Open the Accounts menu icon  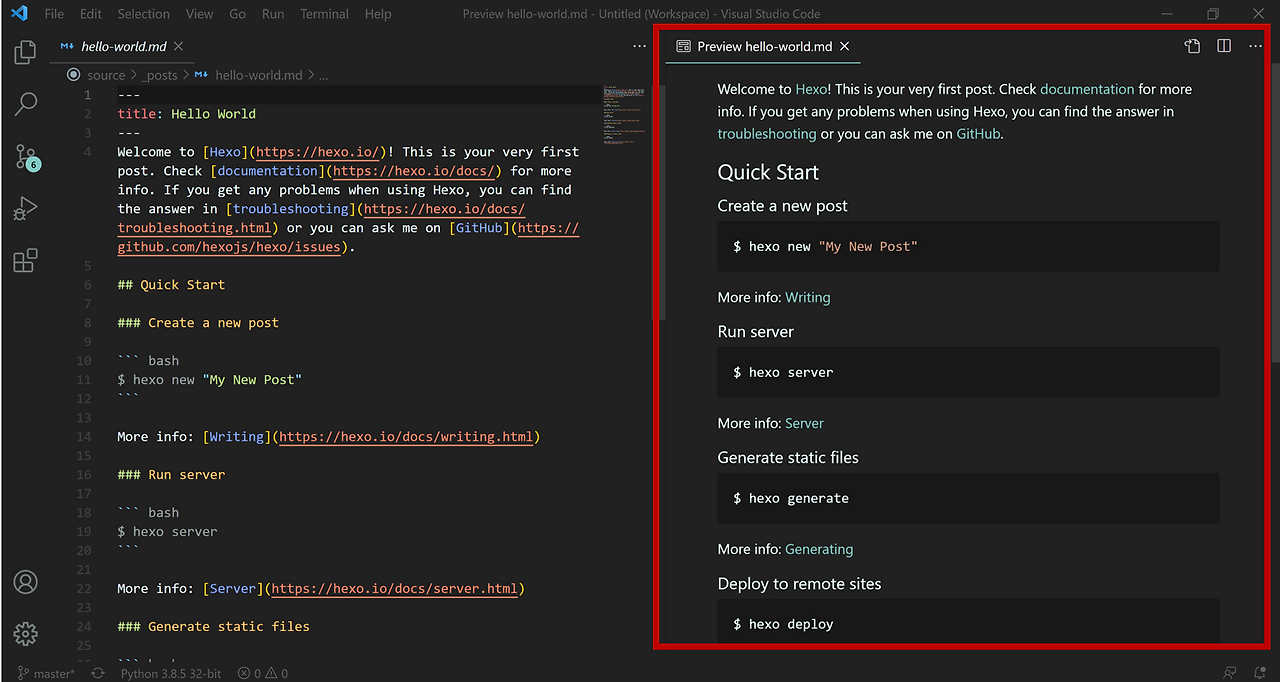pos(26,582)
